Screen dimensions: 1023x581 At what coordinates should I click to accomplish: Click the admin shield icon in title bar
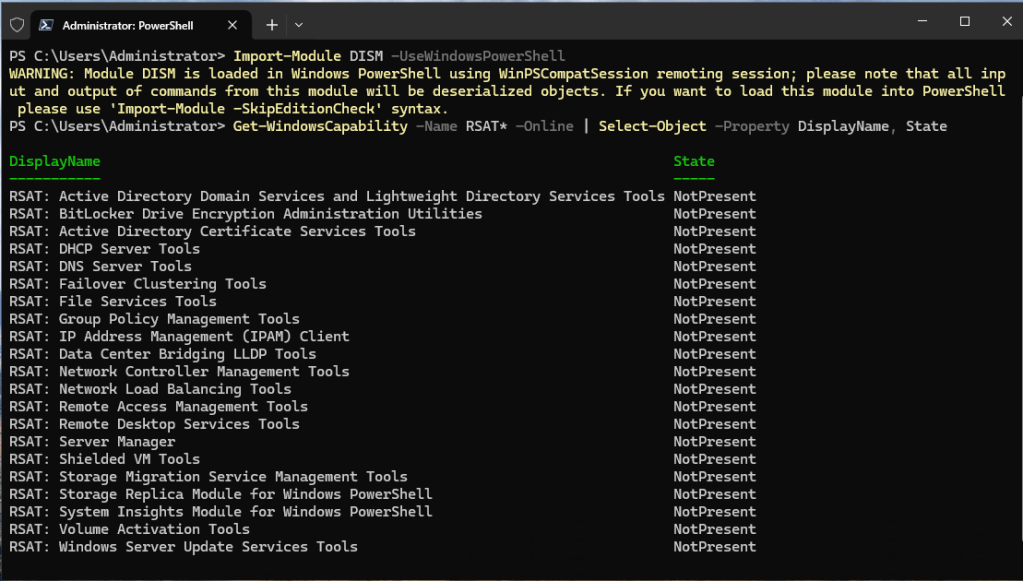[x=16, y=23]
